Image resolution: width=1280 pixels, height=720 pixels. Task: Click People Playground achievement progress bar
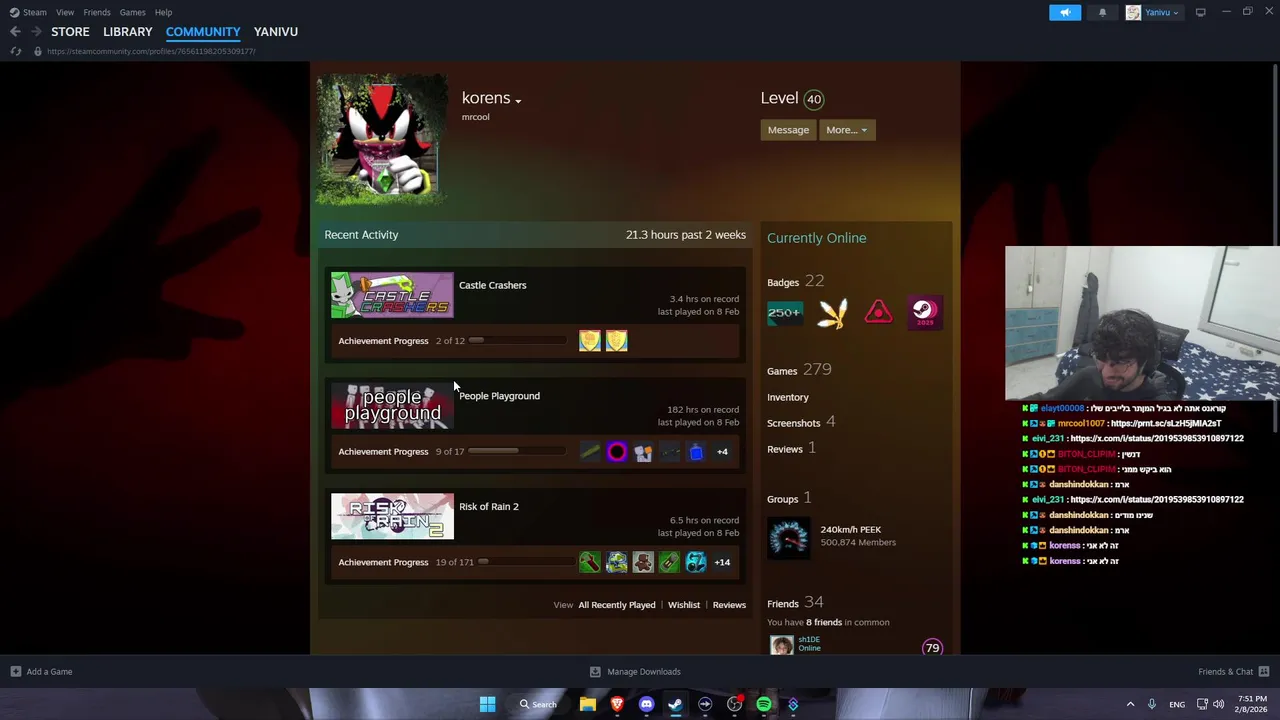tap(517, 452)
